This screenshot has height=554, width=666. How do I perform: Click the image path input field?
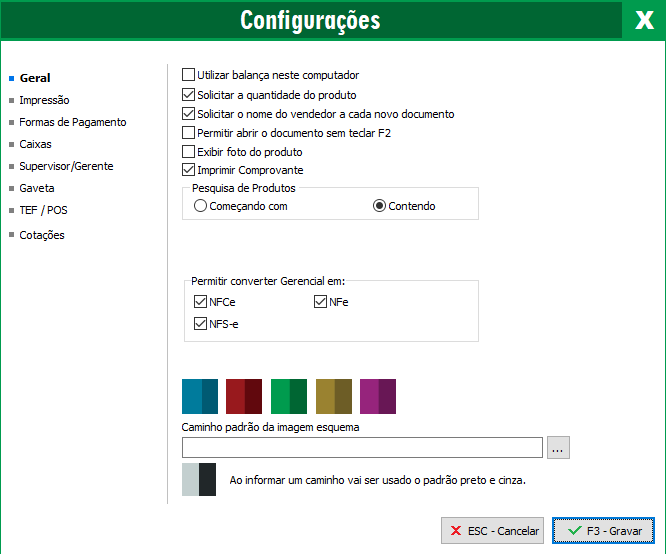(x=362, y=448)
